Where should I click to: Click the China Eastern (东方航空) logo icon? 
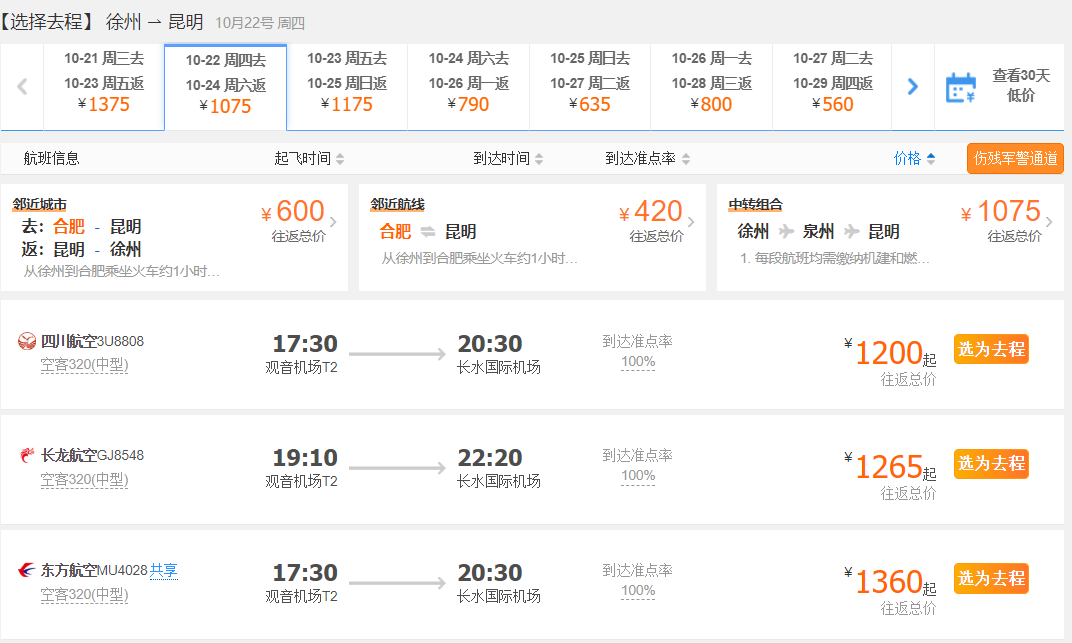click(x=27, y=571)
